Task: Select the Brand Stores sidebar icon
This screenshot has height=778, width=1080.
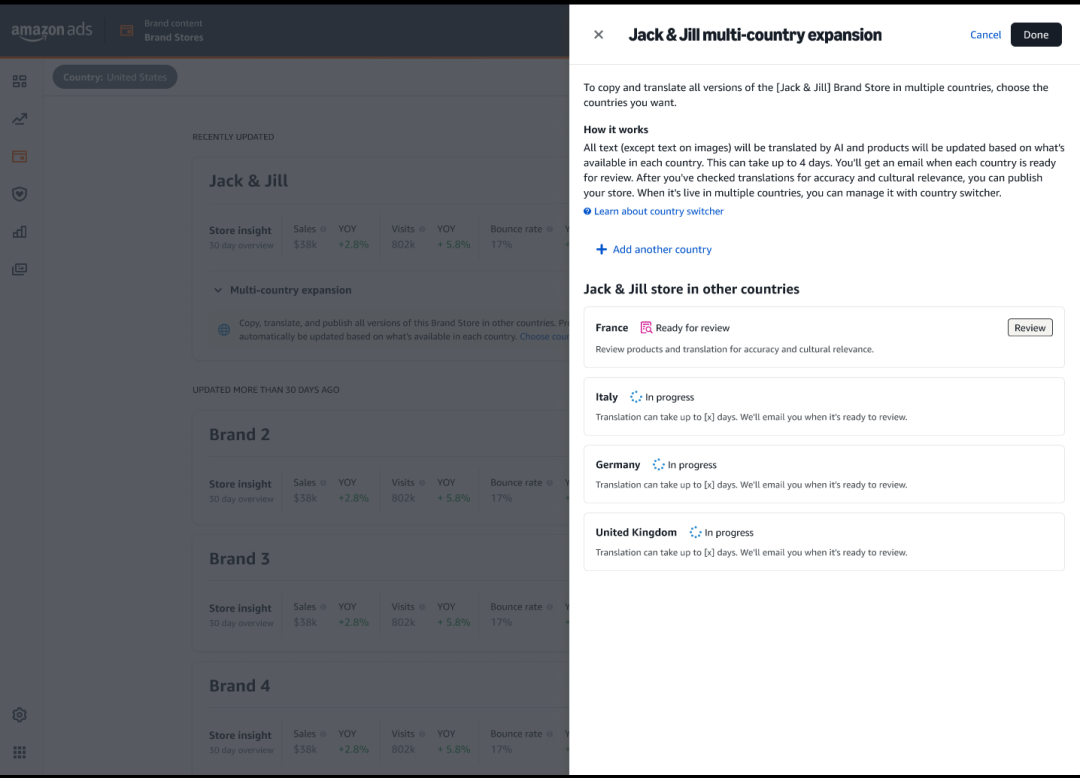Action: pos(20,157)
